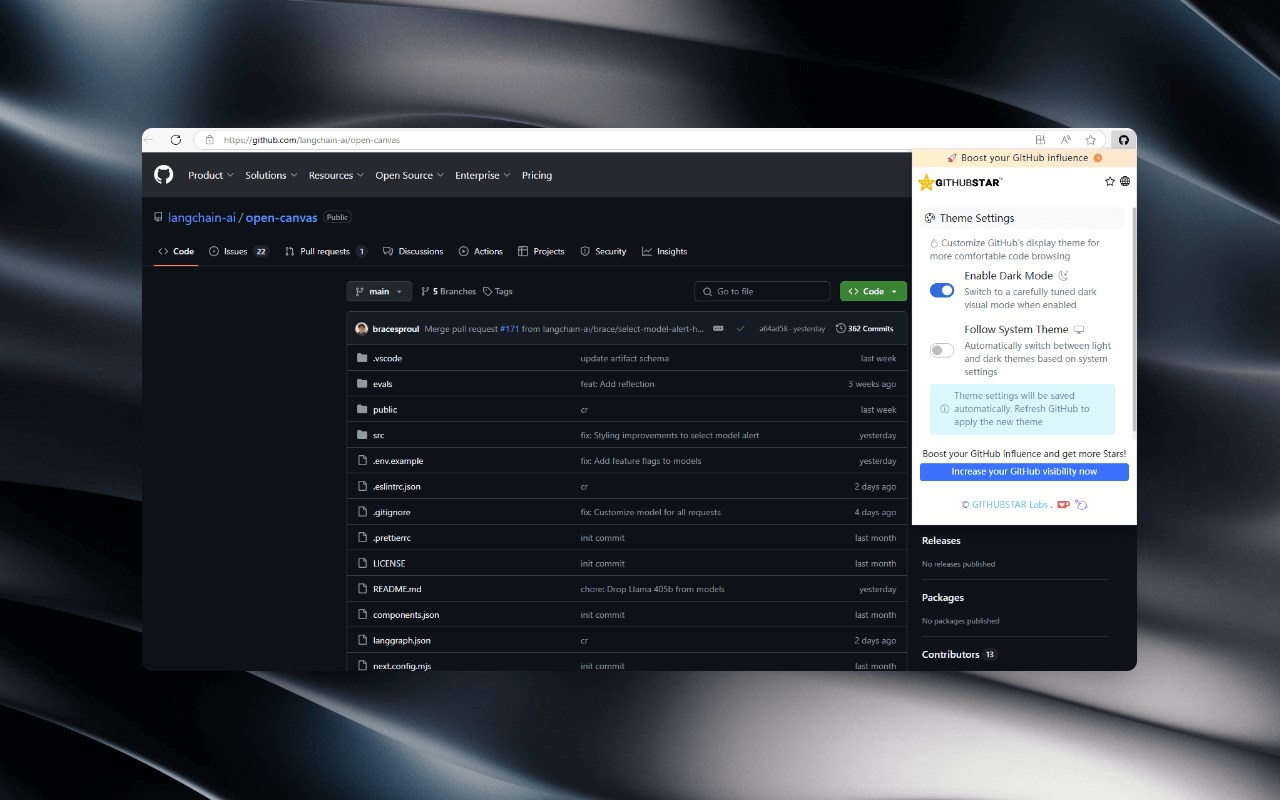Viewport: 1280px width, 800px height.
Task: Click the bracesproul author avatar
Action: (361, 328)
